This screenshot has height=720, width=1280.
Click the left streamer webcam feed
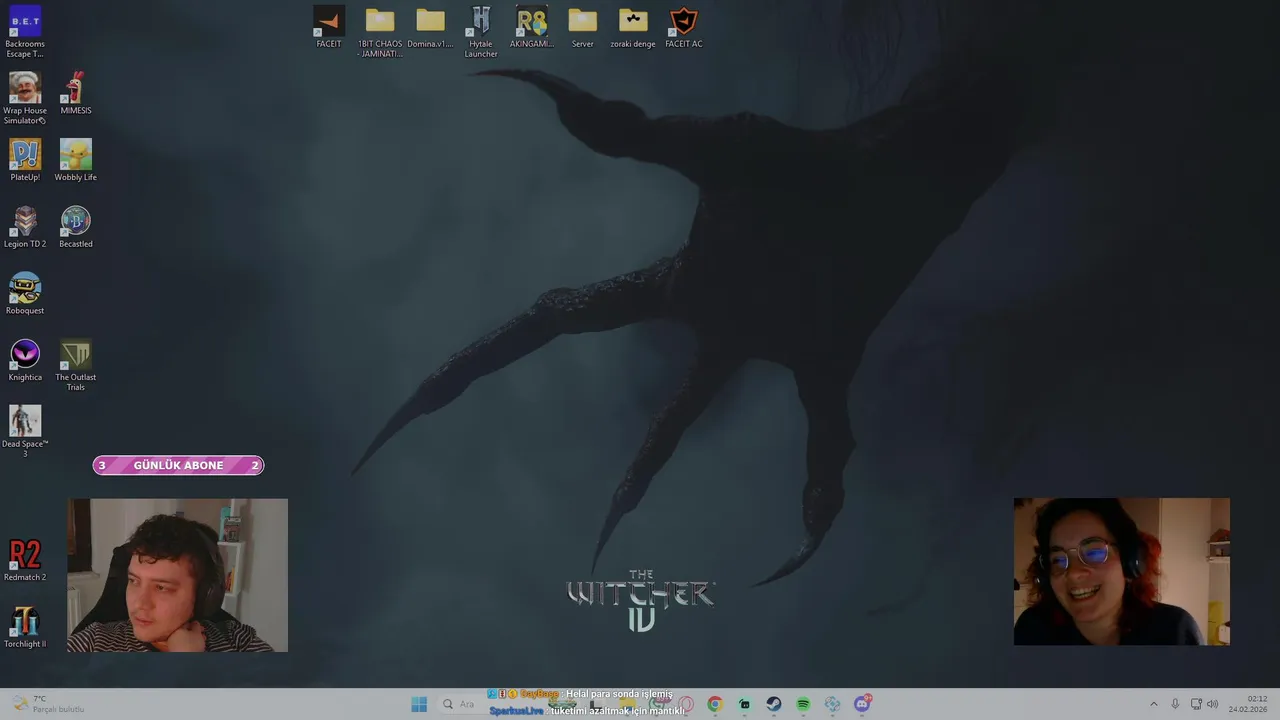click(x=177, y=575)
